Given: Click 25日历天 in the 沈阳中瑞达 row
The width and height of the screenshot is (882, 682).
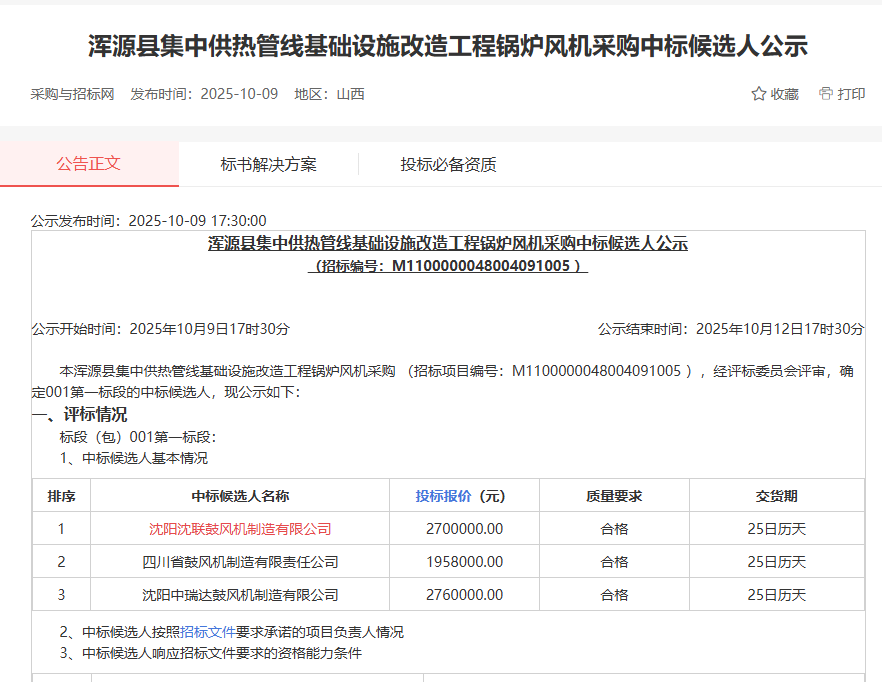Looking at the screenshot, I should pyautogui.click(x=777, y=595).
